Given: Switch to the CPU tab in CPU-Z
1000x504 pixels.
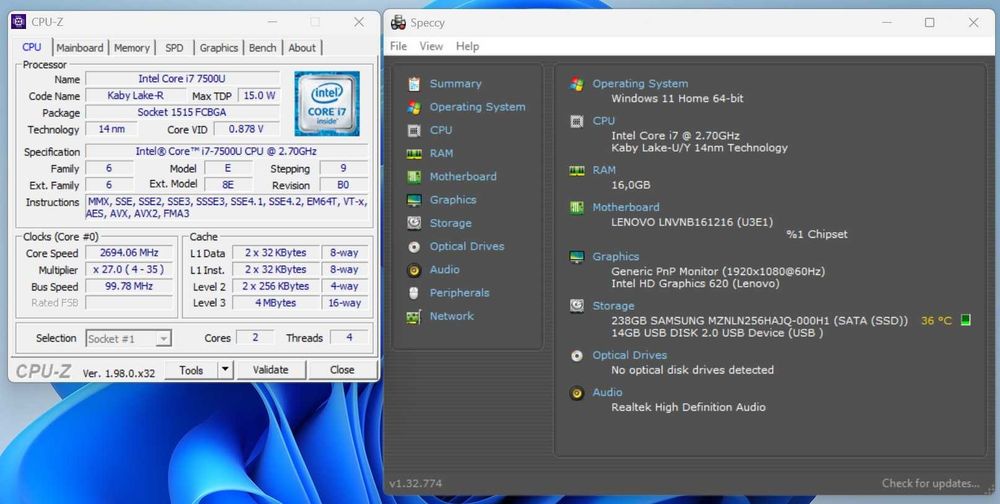Looking at the screenshot, I should (x=31, y=47).
